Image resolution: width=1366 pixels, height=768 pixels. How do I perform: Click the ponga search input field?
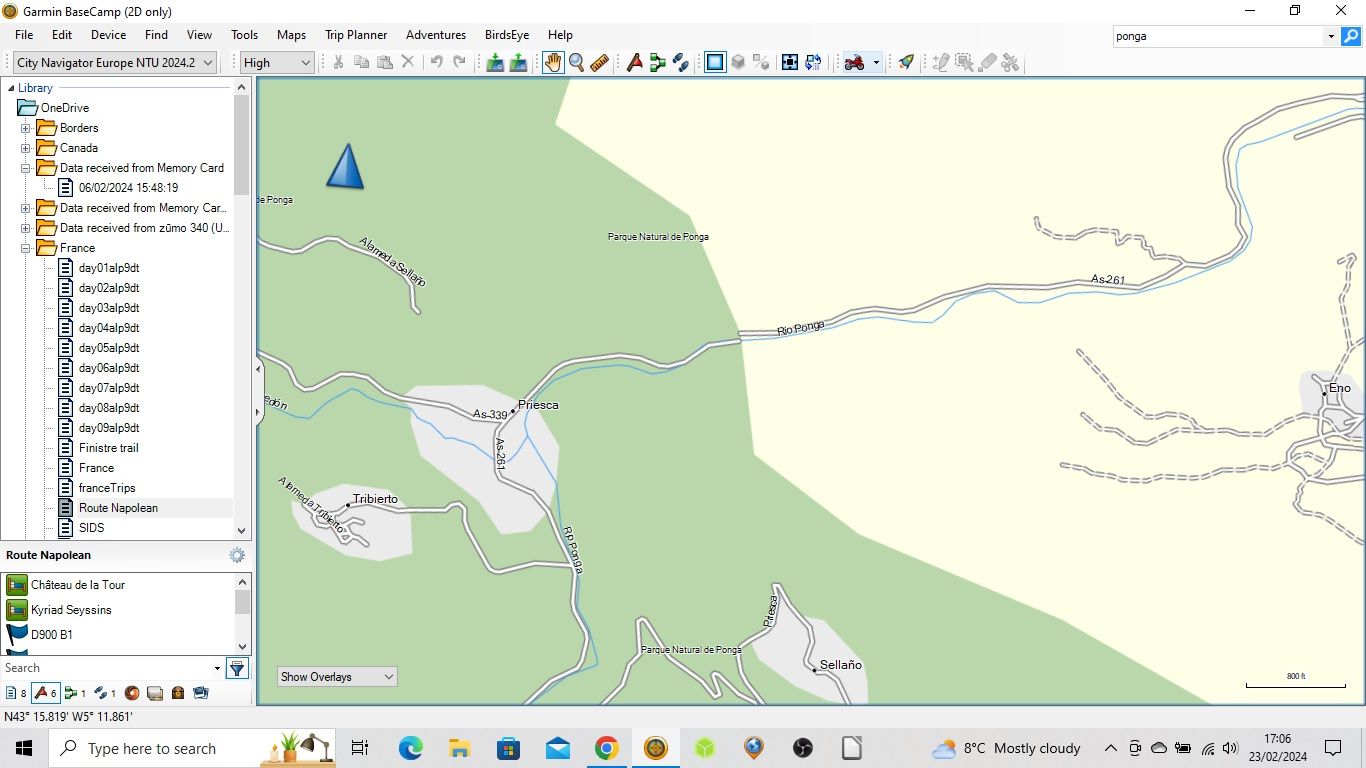pyautogui.click(x=1218, y=36)
